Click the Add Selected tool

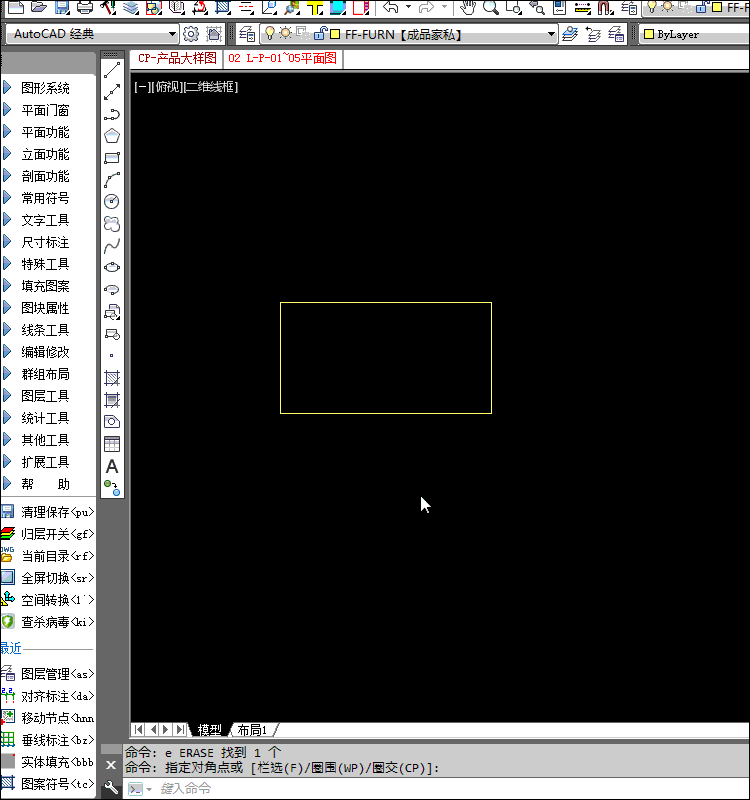coord(112,488)
